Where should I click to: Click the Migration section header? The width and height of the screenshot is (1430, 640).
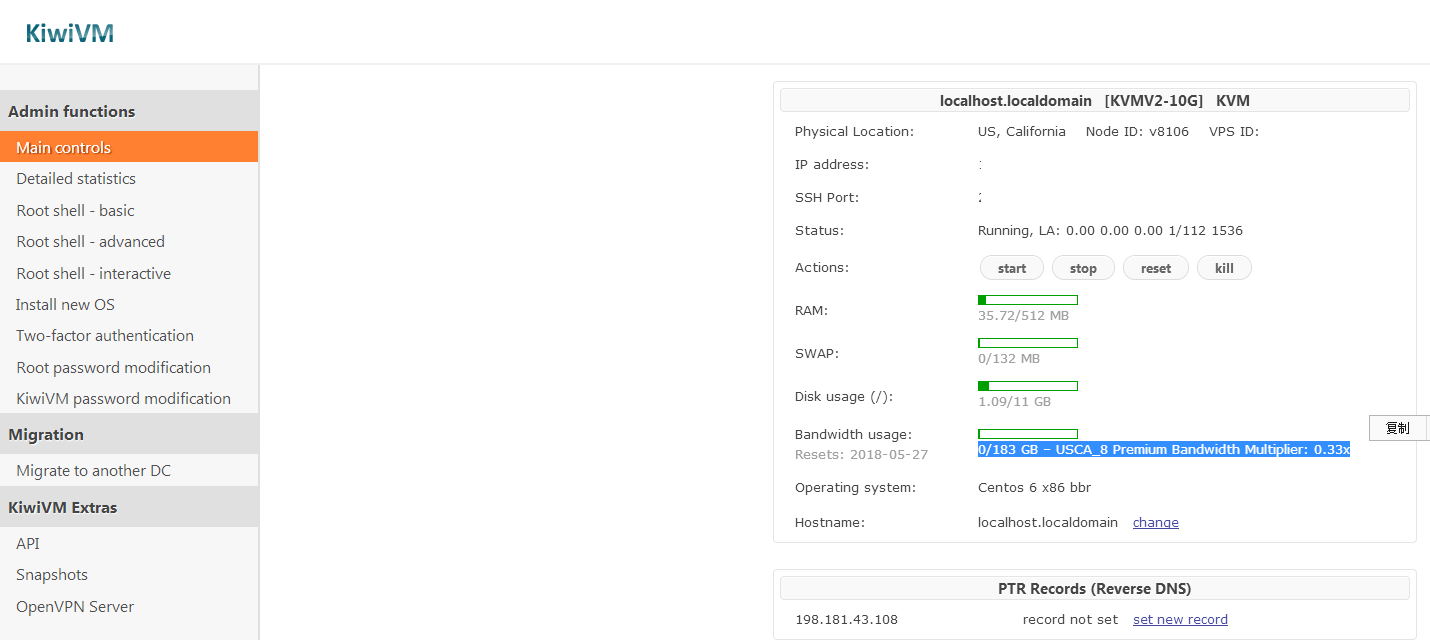coord(129,434)
